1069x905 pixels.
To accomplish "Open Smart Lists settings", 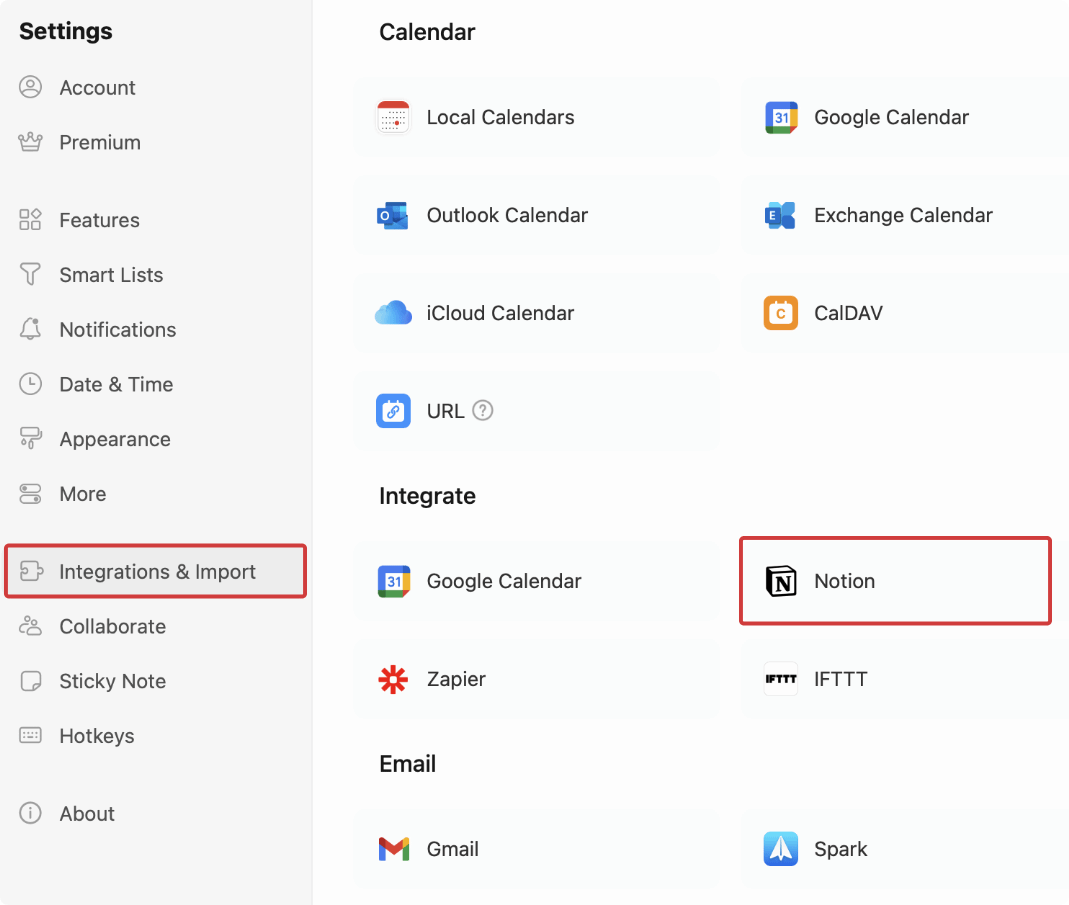I will pos(110,275).
